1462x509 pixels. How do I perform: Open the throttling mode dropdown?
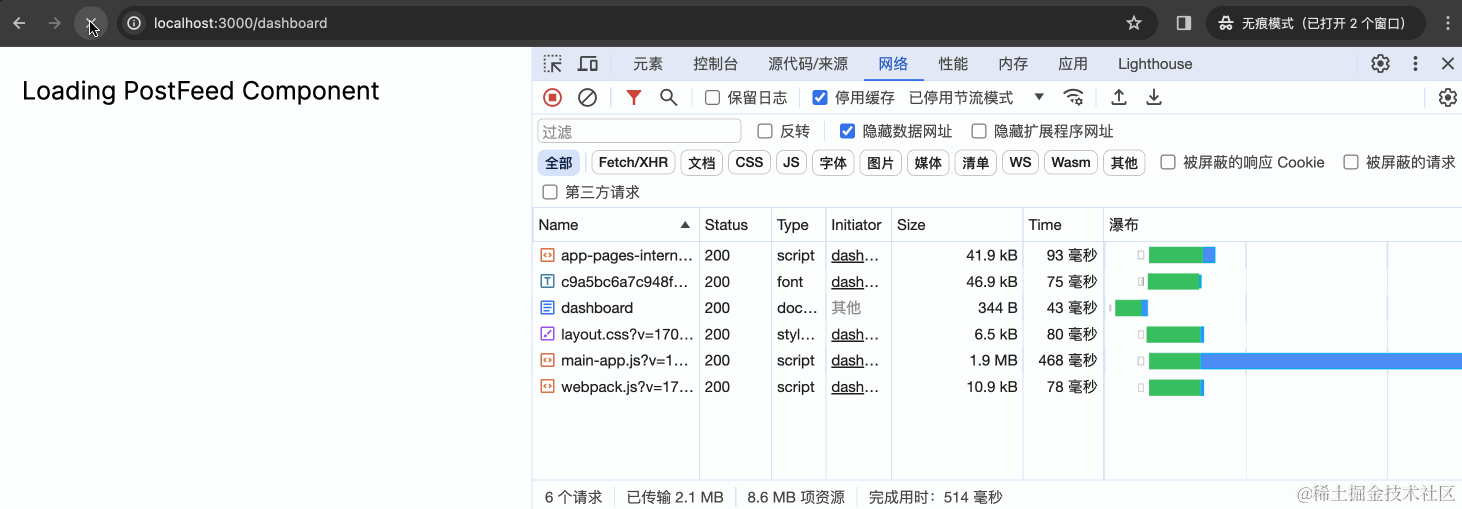(x=976, y=97)
